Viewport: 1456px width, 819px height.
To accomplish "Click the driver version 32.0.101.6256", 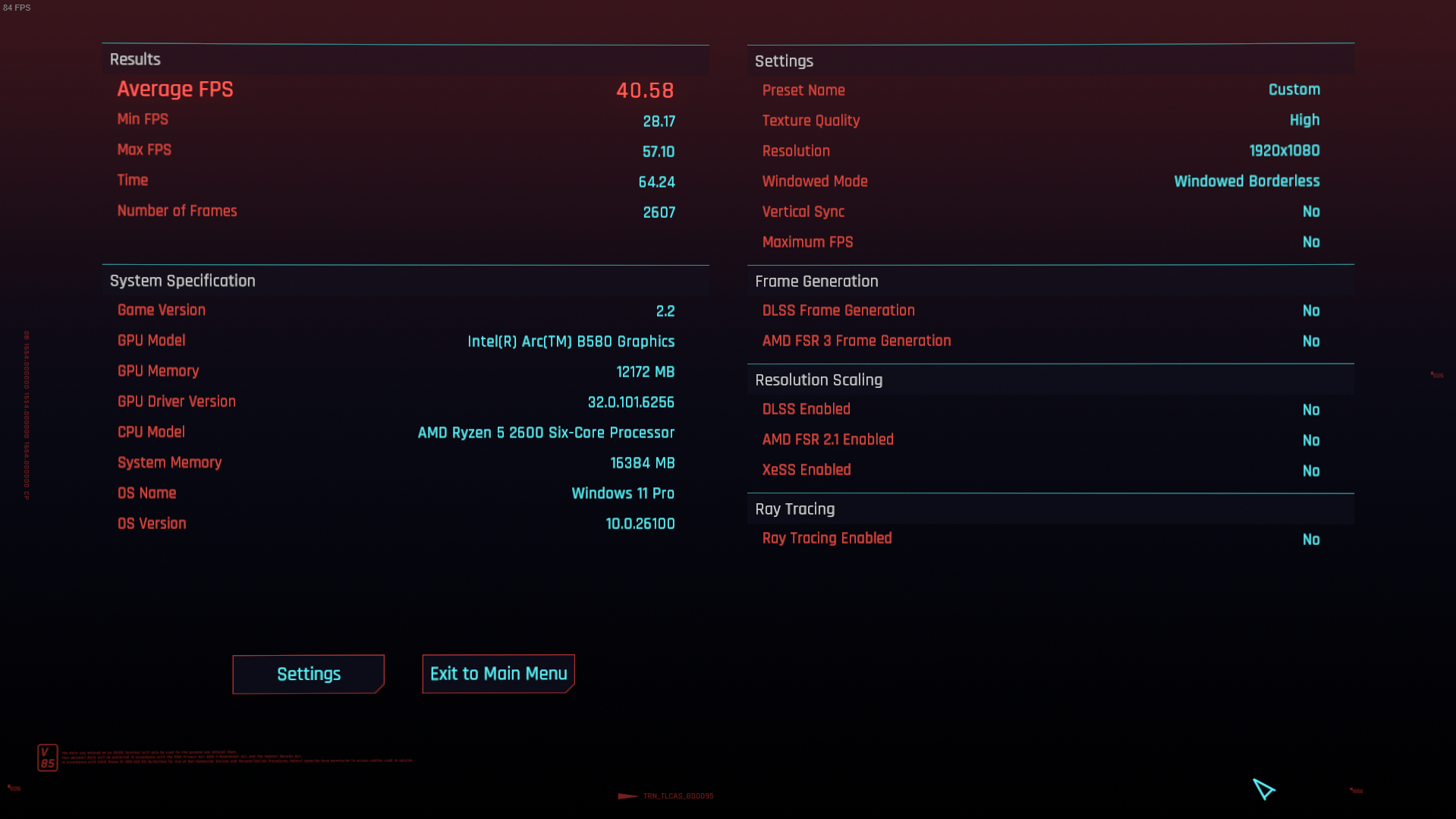I will tap(631, 402).
